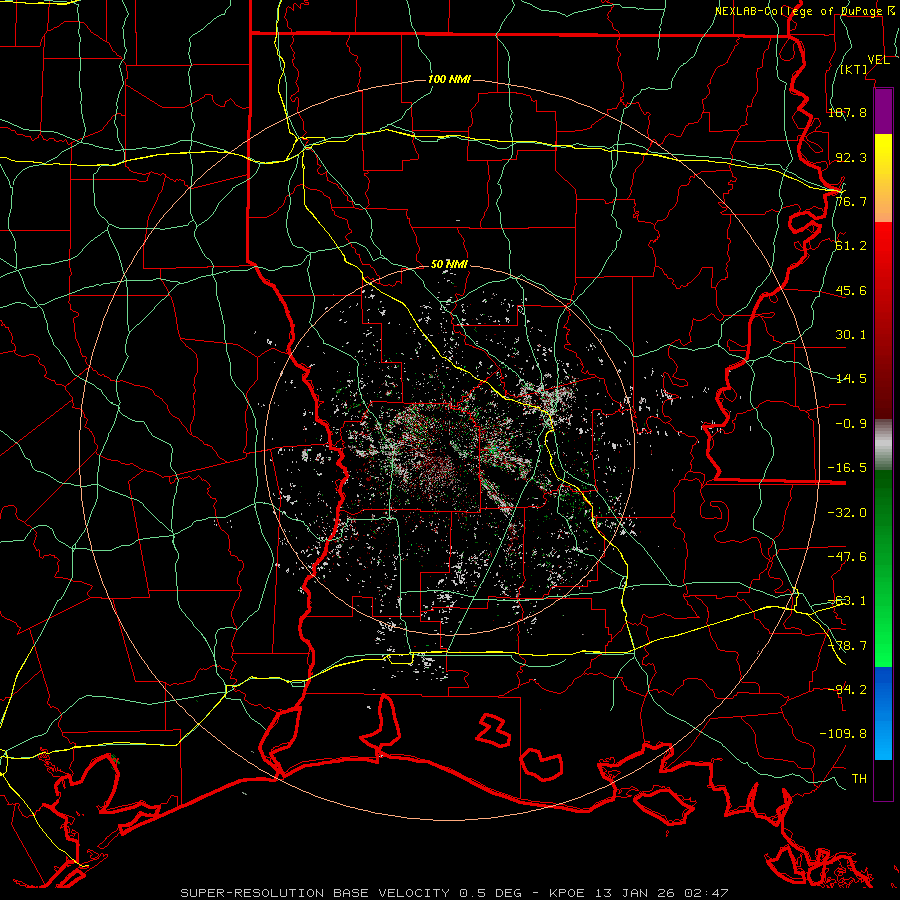
Task: Click the Super-Resolution Base Velocity caption
Action: tap(454, 893)
